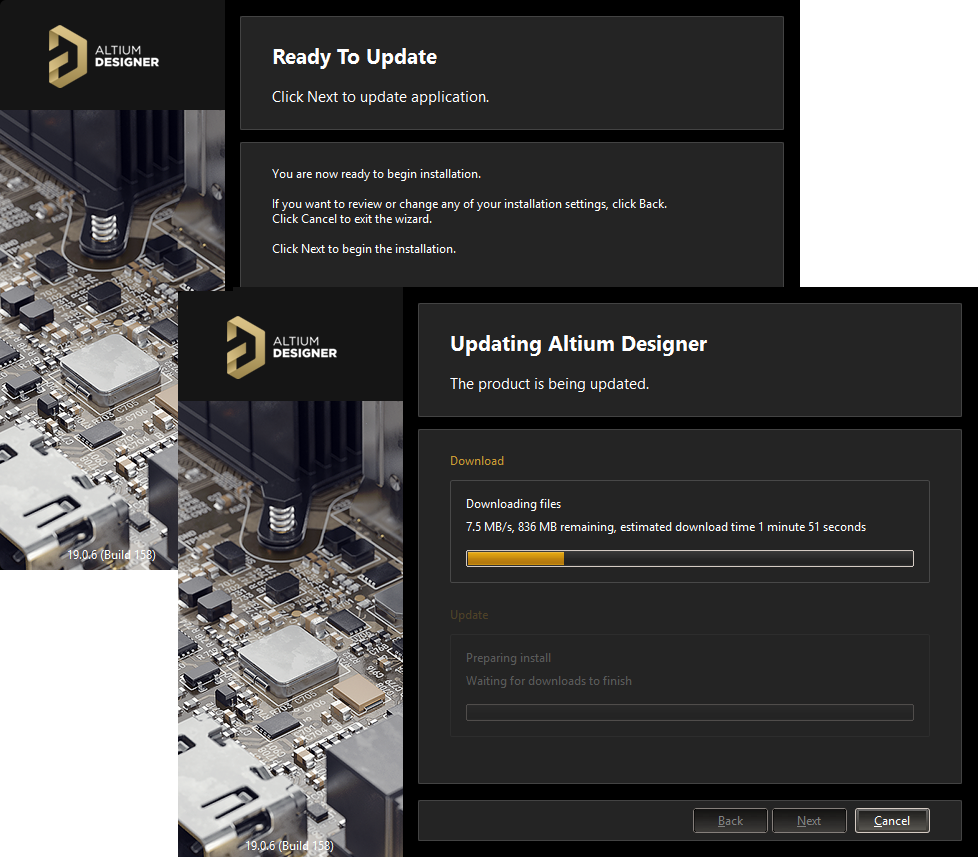Click the 'Updating Altium Designer' heading
The height and width of the screenshot is (857, 978).
coord(578,344)
